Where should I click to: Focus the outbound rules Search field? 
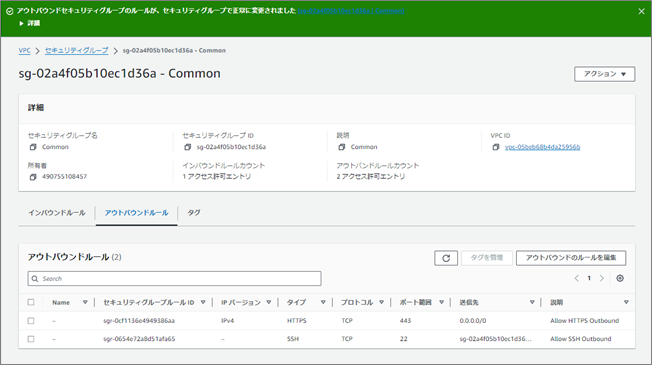pos(175,279)
